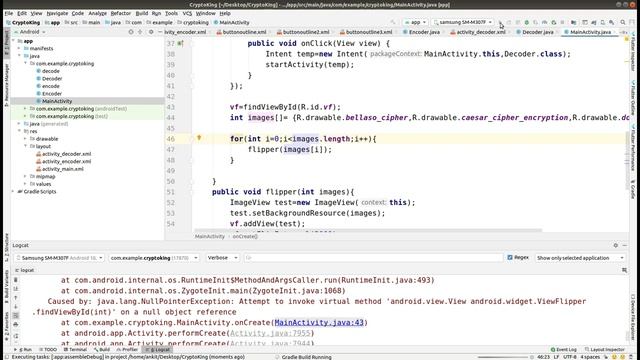The width and height of the screenshot is (640, 360).
Task: Click the yellow intention lightbulb on line 46
Action: [199, 138]
